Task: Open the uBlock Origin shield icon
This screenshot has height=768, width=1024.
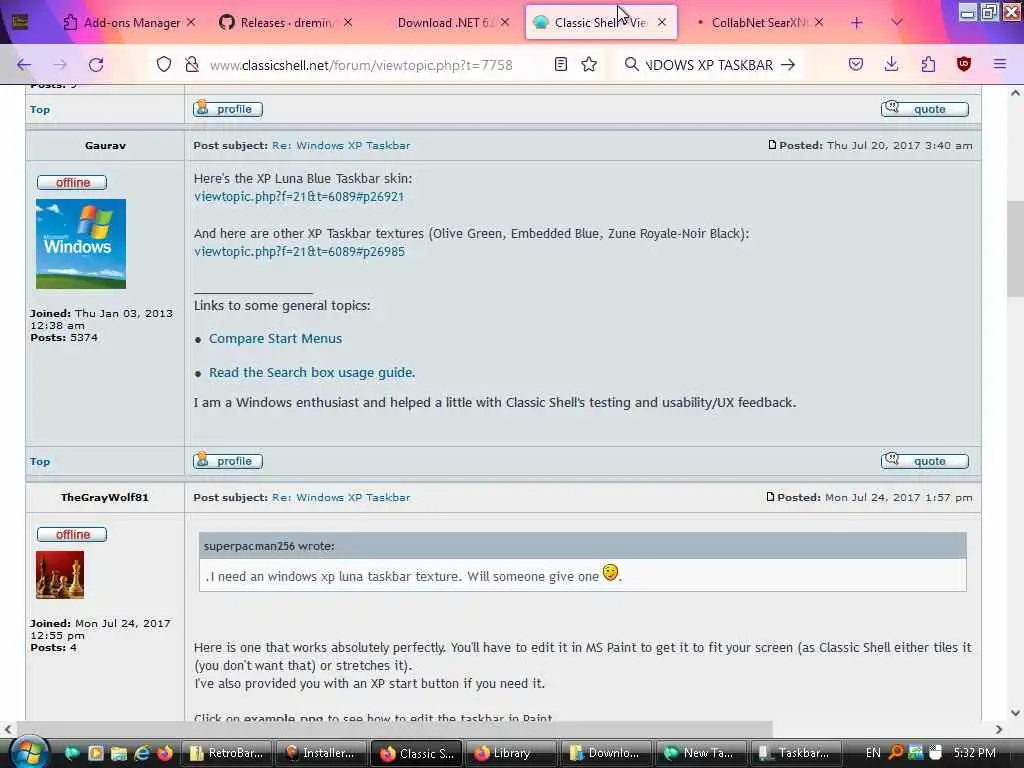Action: coord(964,64)
